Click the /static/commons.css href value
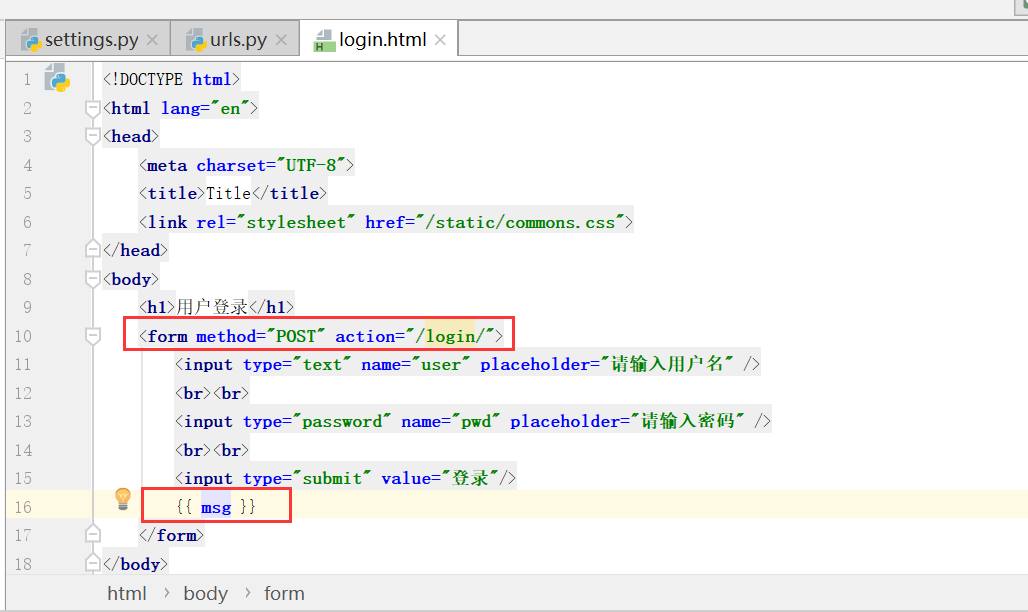Viewport: 1028px width, 612px height. tap(521, 222)
